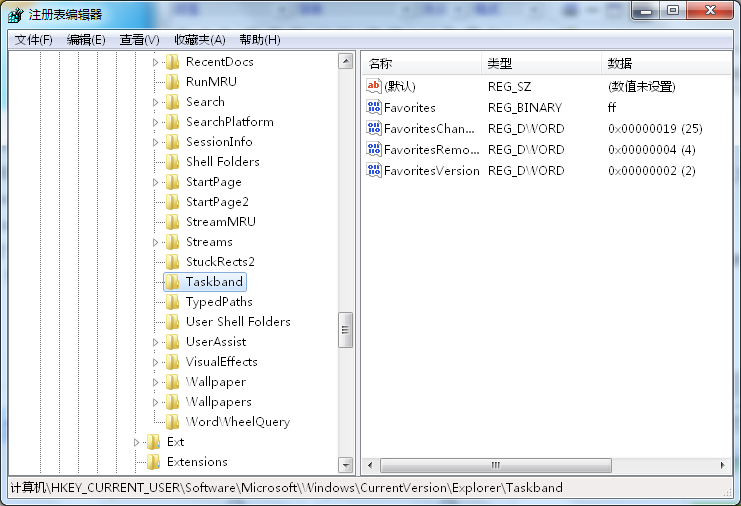Viewport: 741px width, 506px height.
Task: Click the StartPage folder icon
Action: tap(172, 181)
